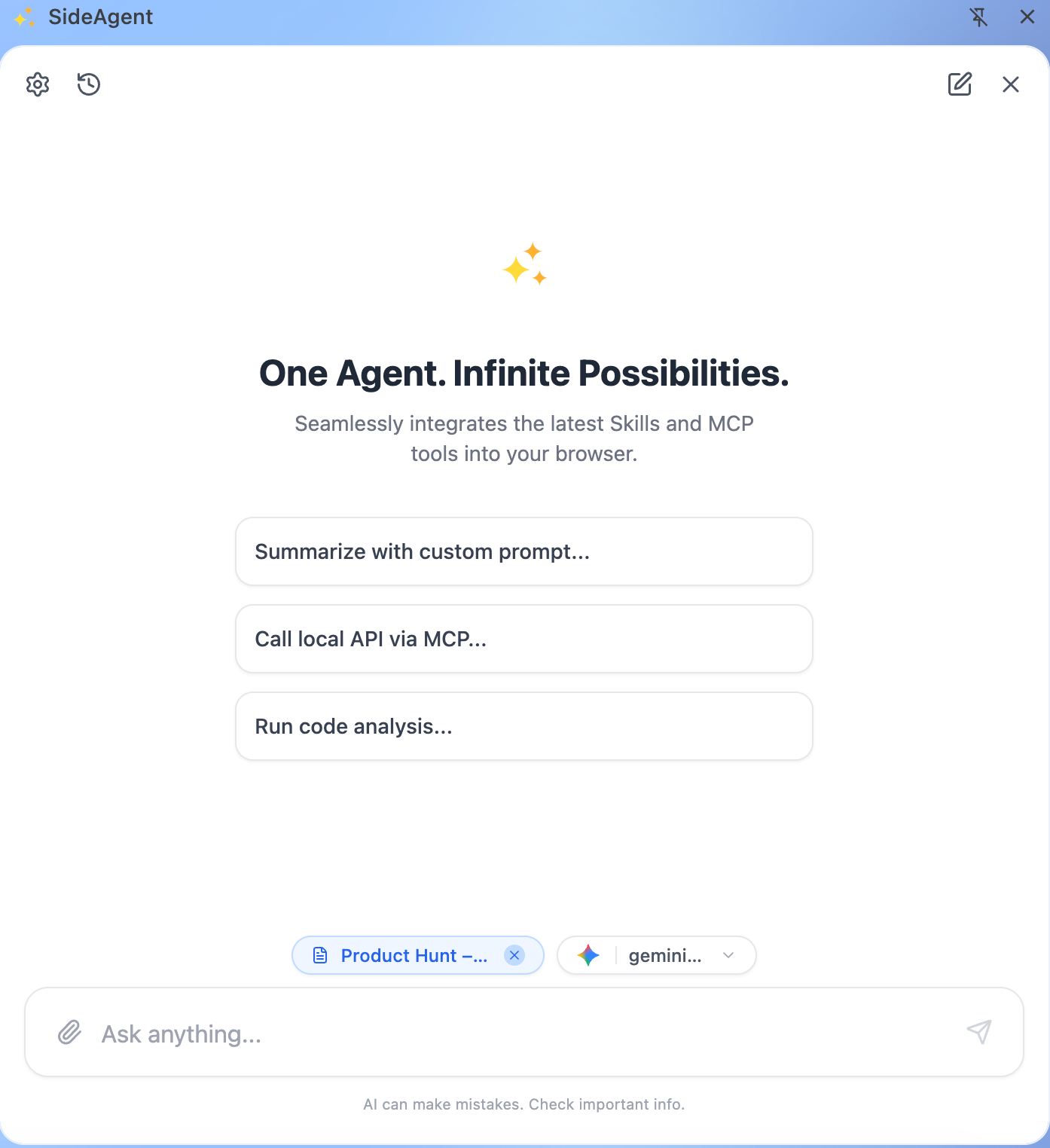The image size is (1050, 1148).
Task: Click the document icon on the Product Hunt chip
Action: pos(321,955)
